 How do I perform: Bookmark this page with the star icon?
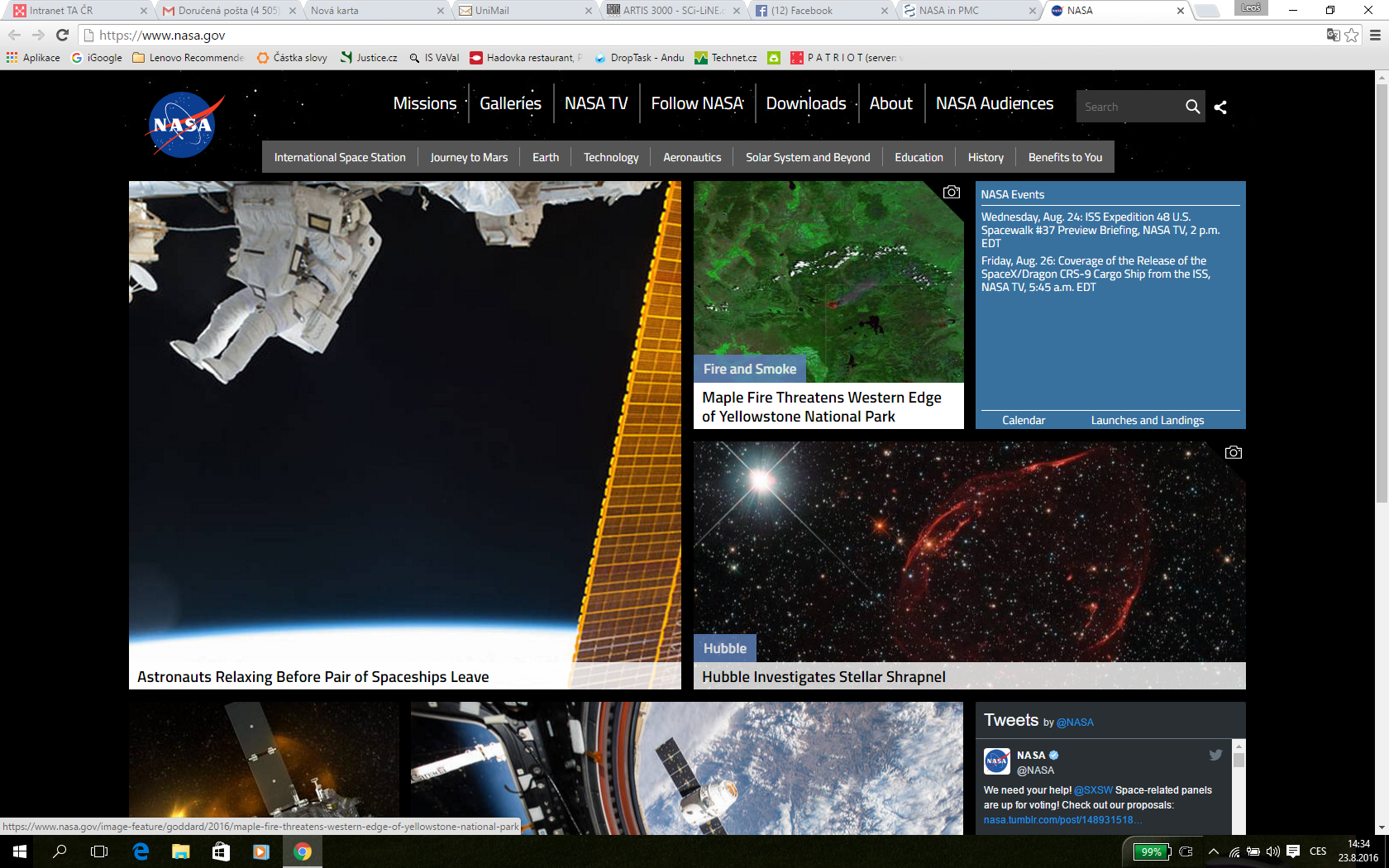coord(1351,35)
